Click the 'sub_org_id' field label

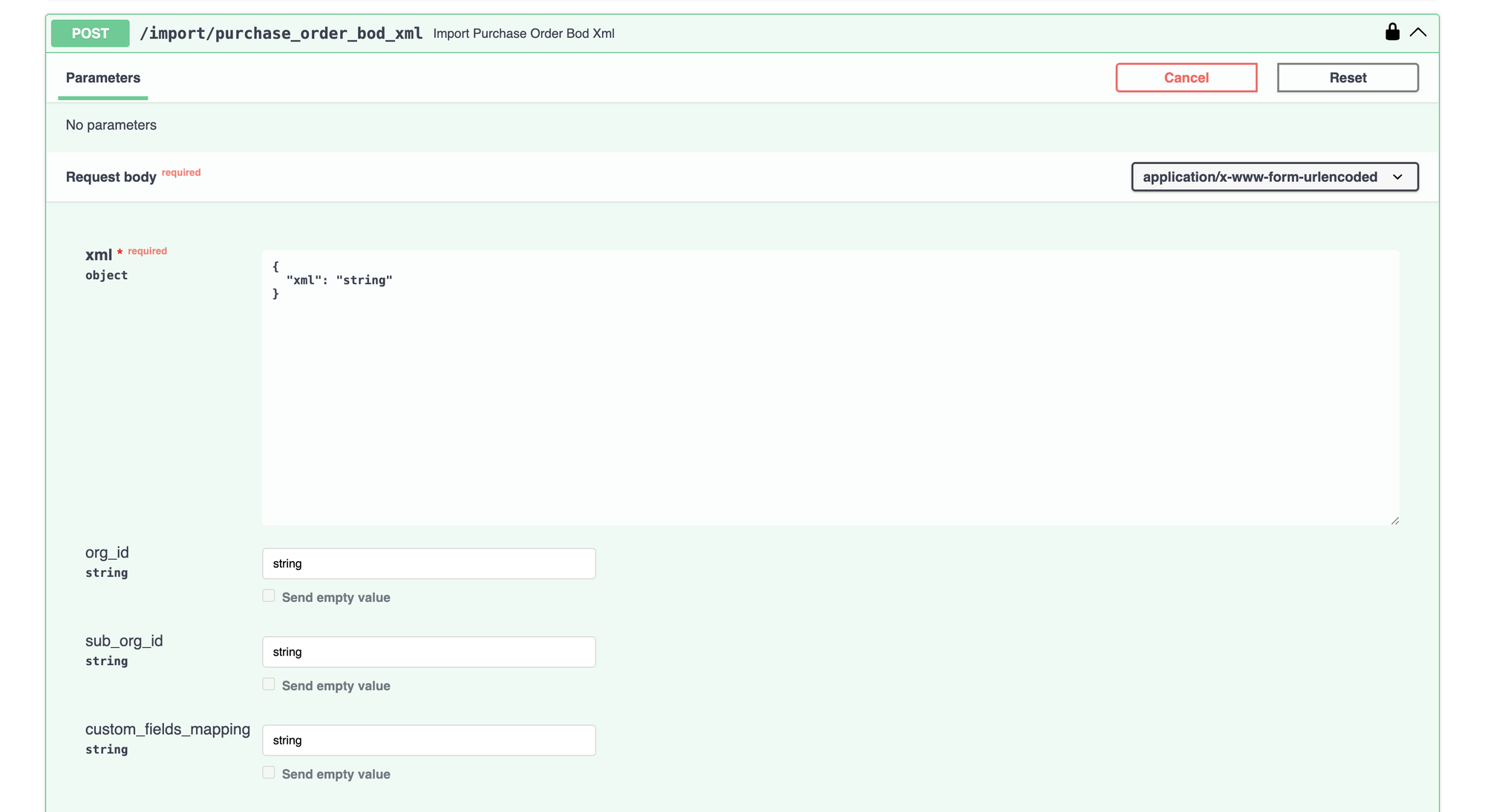pos(124,641)
